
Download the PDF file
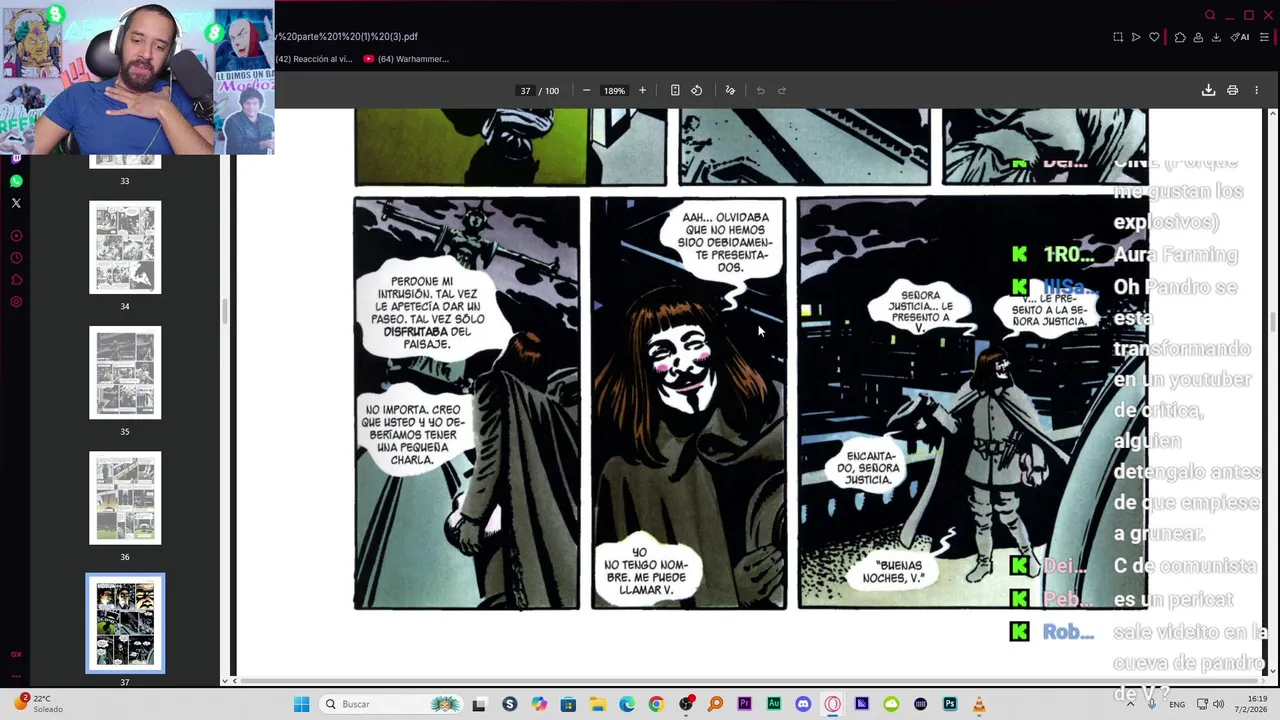[1208, 90]
